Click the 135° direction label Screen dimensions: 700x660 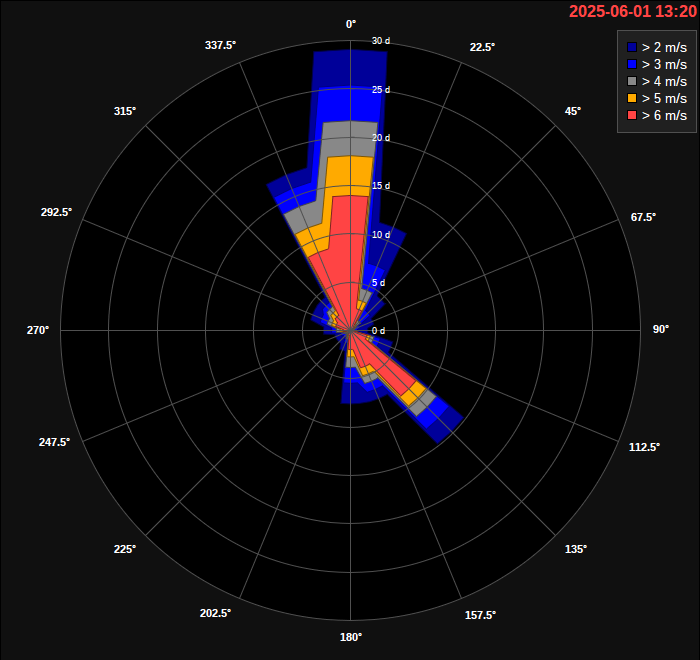(576, 549)
